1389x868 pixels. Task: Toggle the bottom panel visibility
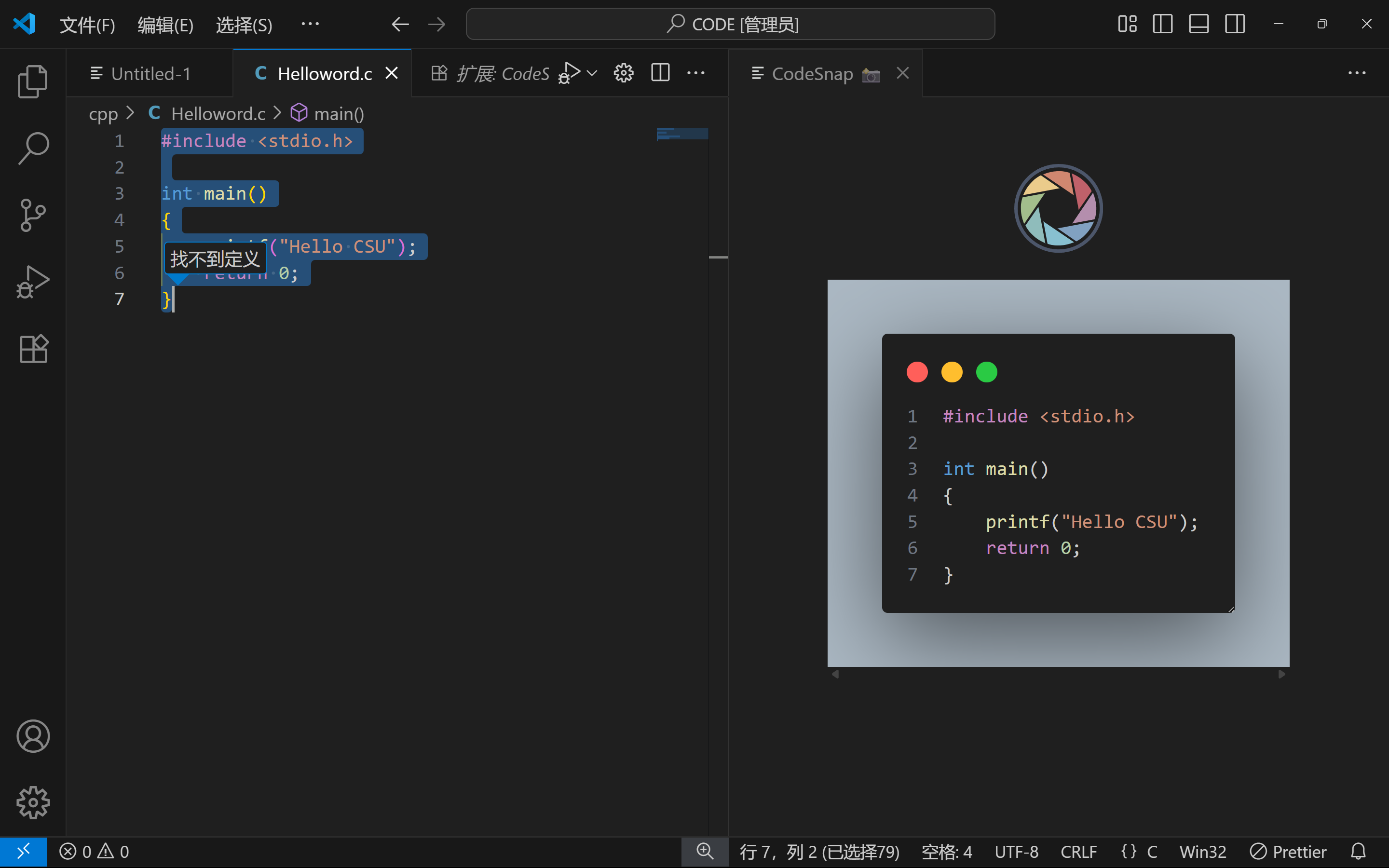pyautogui.click(x=1198, y=24)
